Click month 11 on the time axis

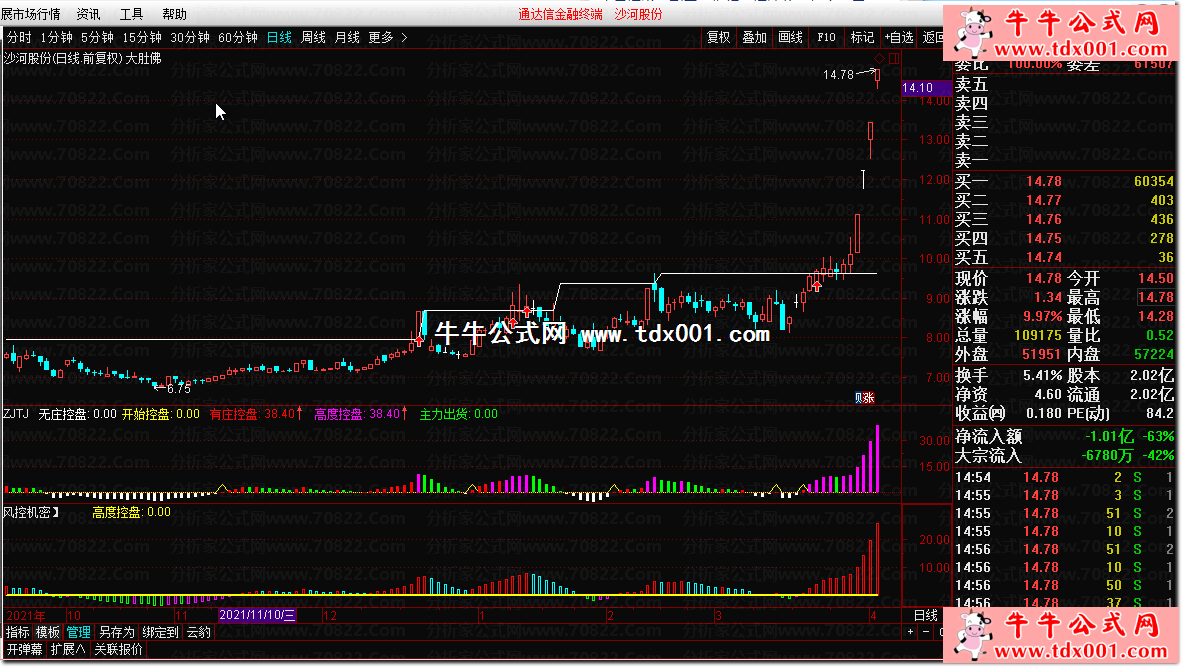click(181, 616)
